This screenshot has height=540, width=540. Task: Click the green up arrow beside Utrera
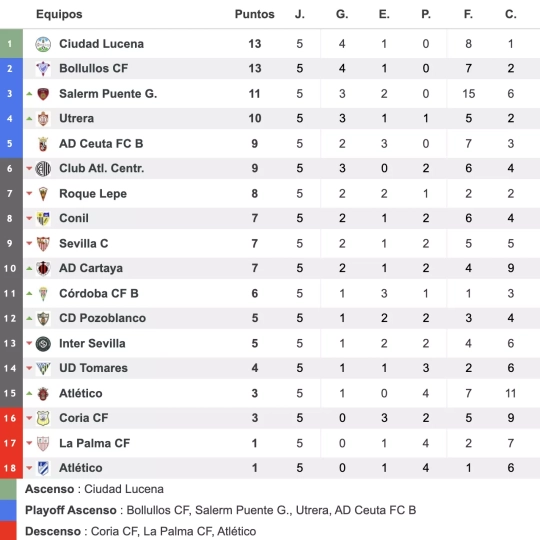29,119
